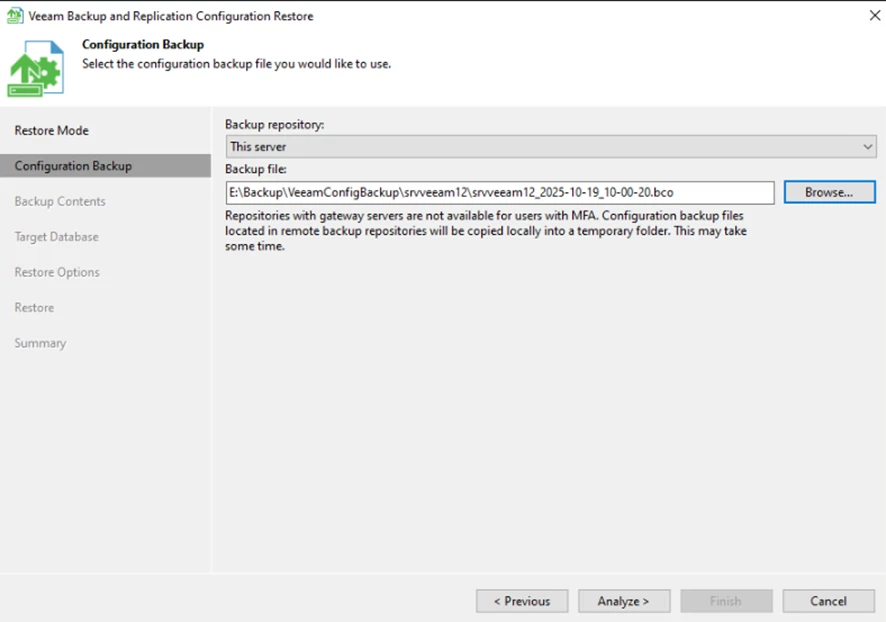This screenshot has width=886, height=622.
Task: Click the configuration restore wizard logo icon
Action: 36,68
